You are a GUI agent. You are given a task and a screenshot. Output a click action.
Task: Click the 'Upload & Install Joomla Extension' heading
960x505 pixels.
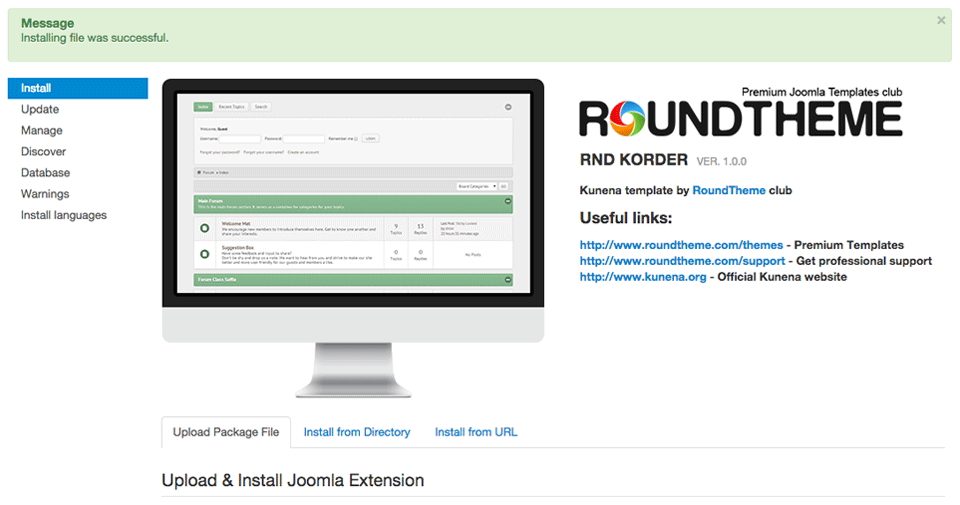click(x=293, y=481)
